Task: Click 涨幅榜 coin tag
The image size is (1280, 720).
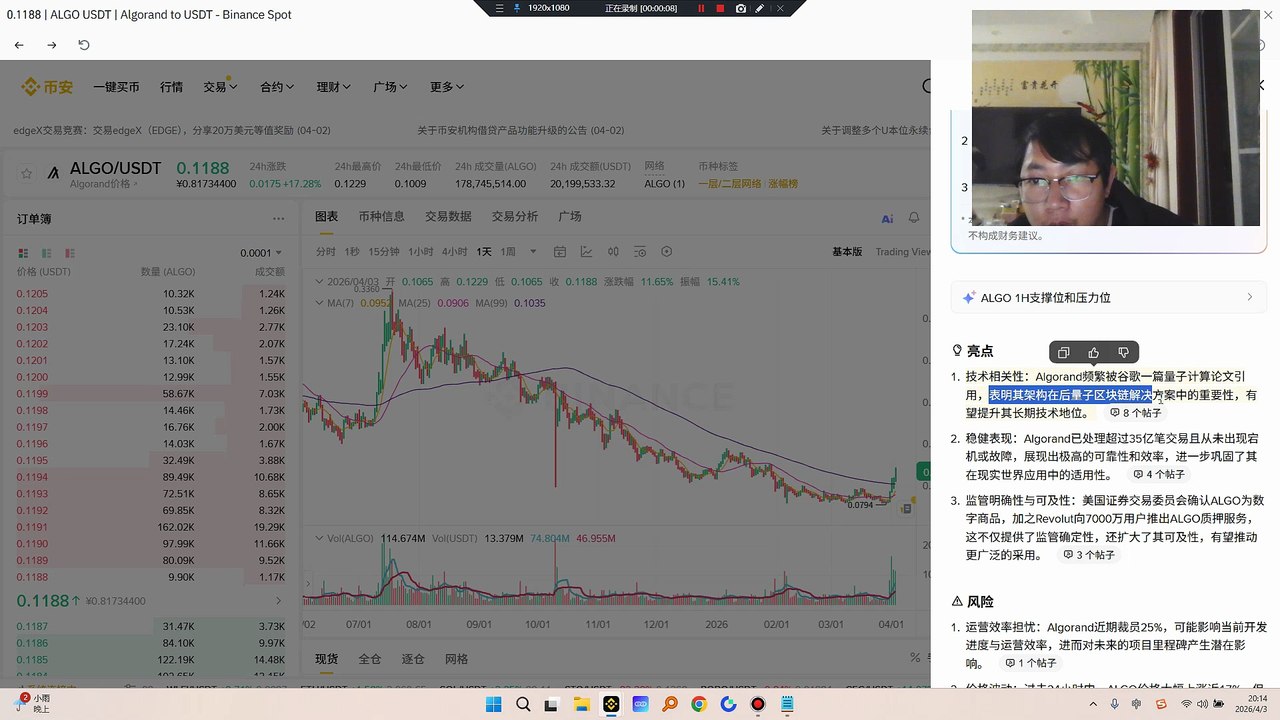Action: point(783,184)
